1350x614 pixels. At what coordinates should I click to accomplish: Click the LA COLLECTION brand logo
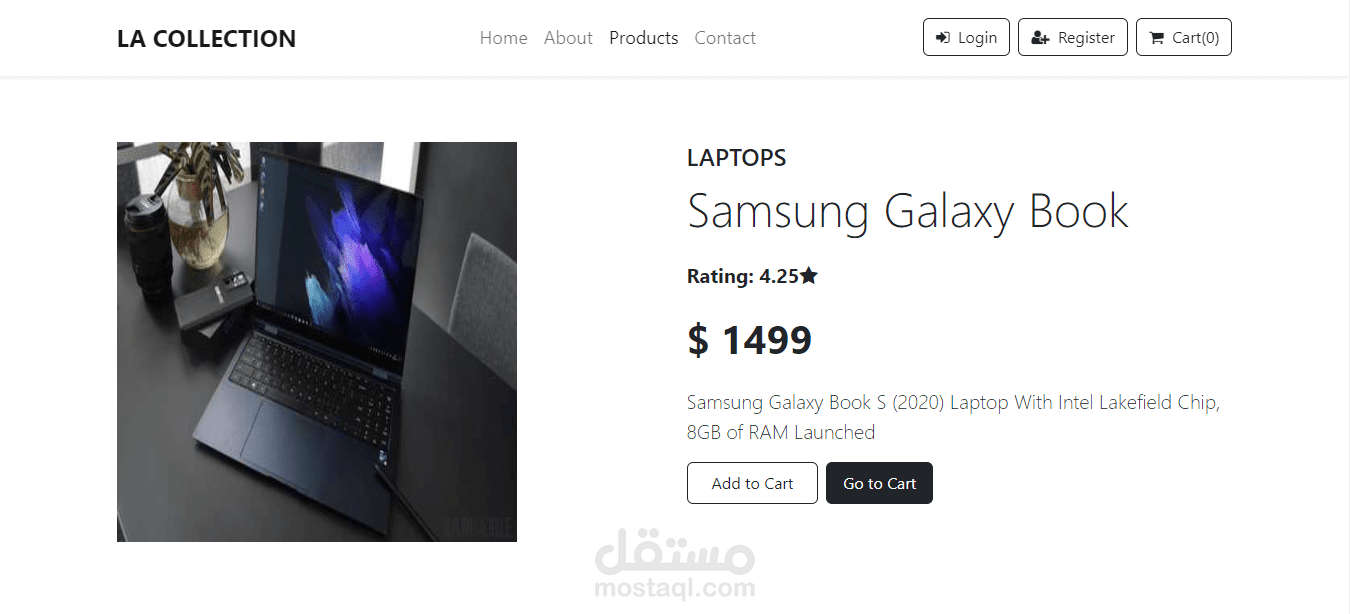pos(206,39)
